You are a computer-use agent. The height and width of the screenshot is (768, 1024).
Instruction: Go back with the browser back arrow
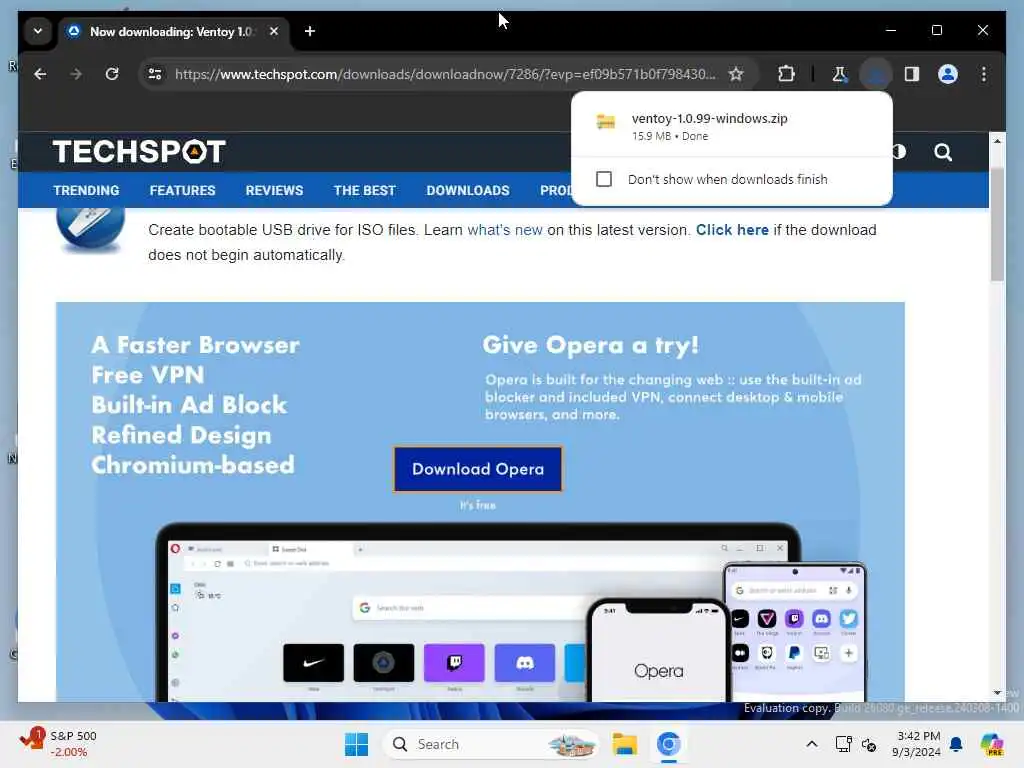[x=40, y=74]
